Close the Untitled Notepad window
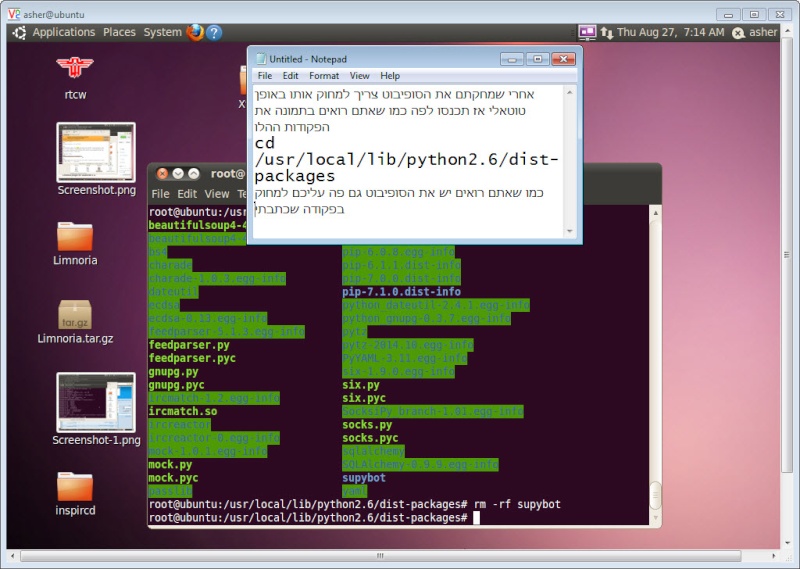Screen dimensions: 800x569 coord(564,60)
